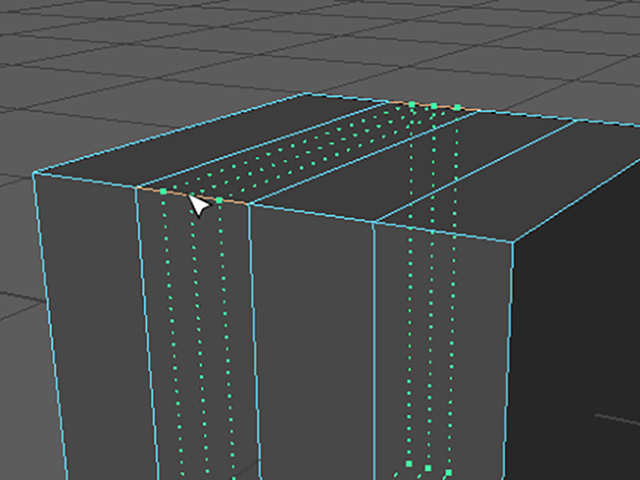This screenshot has width=640, height=480.
Task: Select green loop marker right of the cursor
Action: click(219, 200)
